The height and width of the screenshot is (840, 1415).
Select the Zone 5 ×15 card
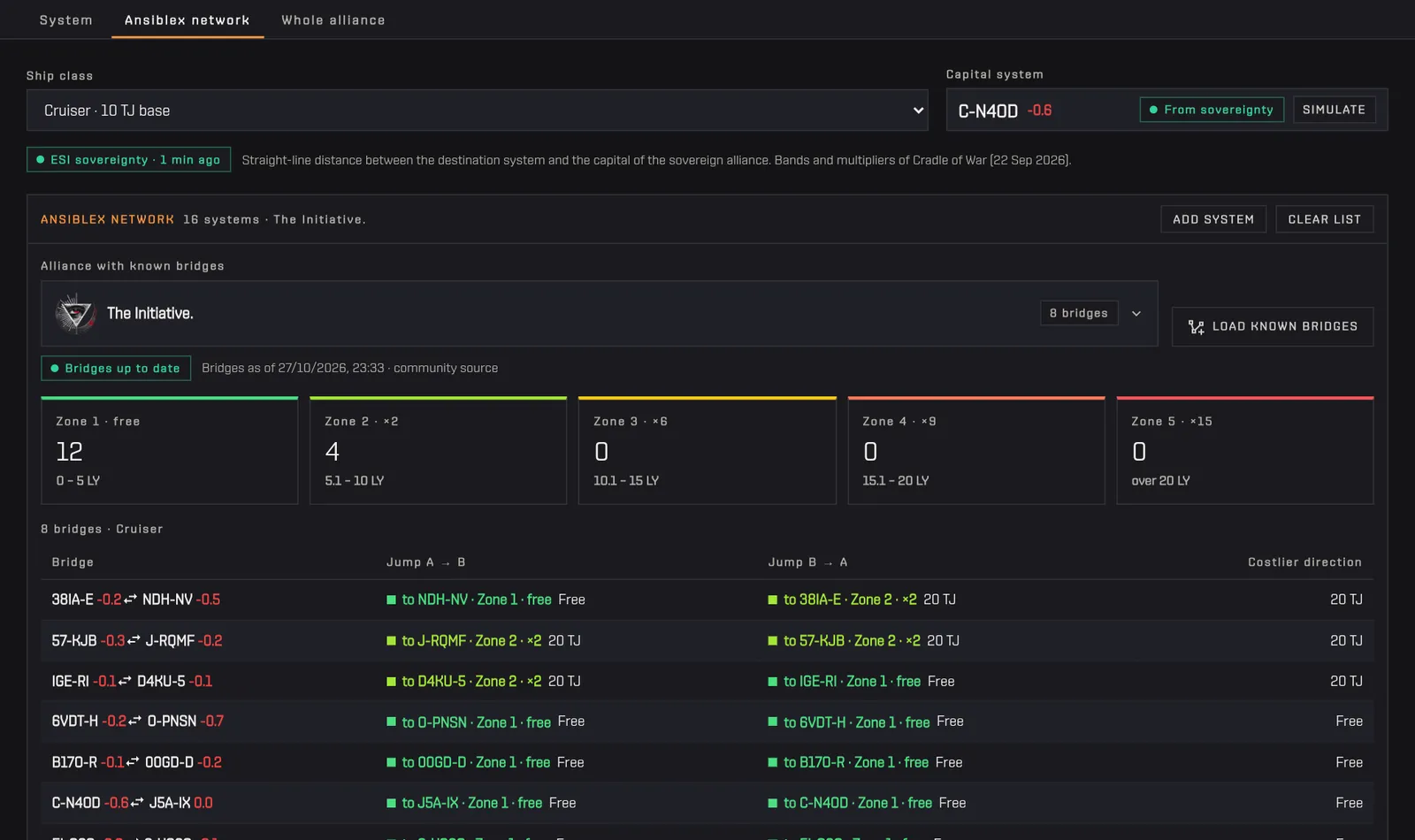(x=1245, y=451)
